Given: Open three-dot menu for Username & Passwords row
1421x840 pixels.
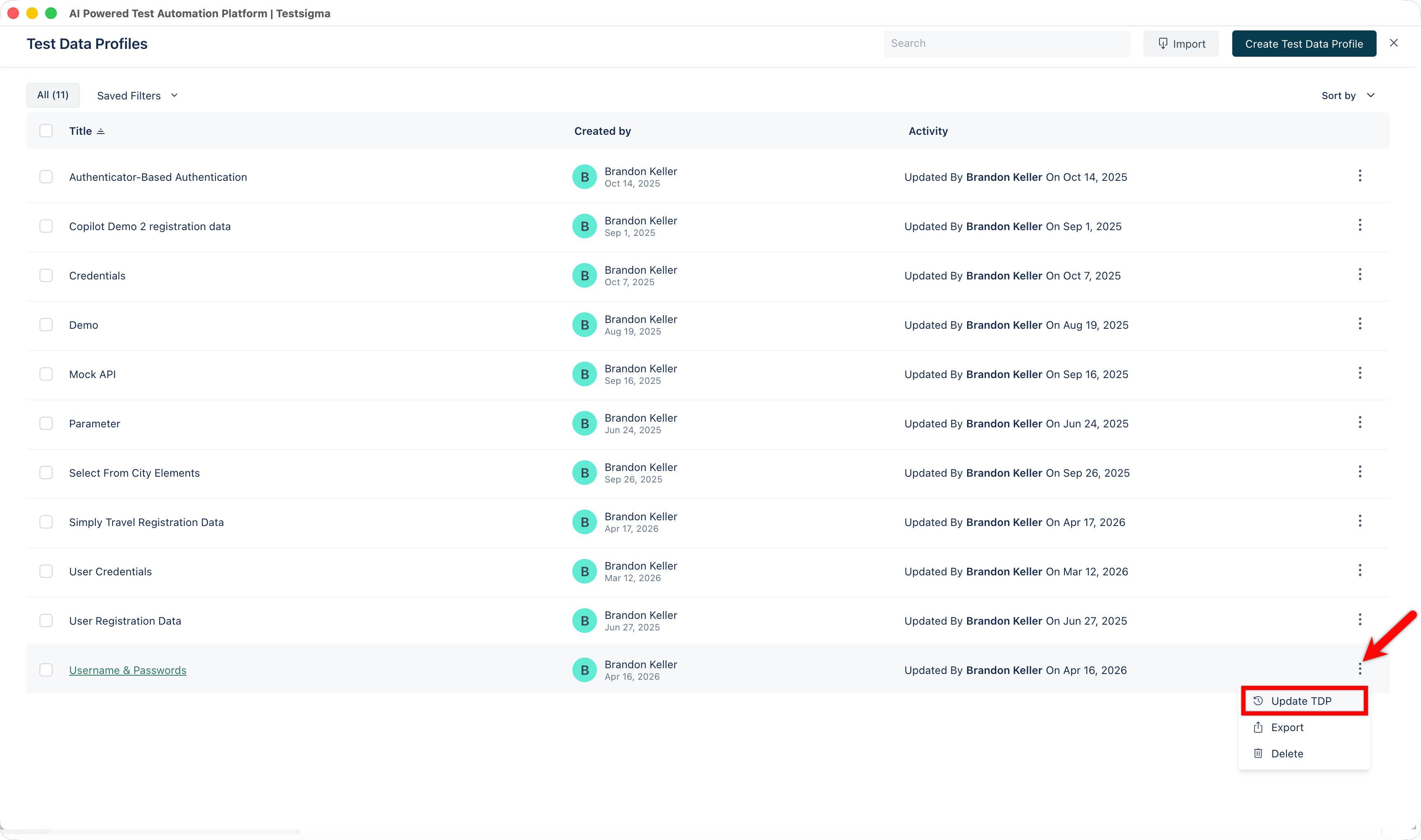Looking at the screenshot, I should pos(1359,669).
